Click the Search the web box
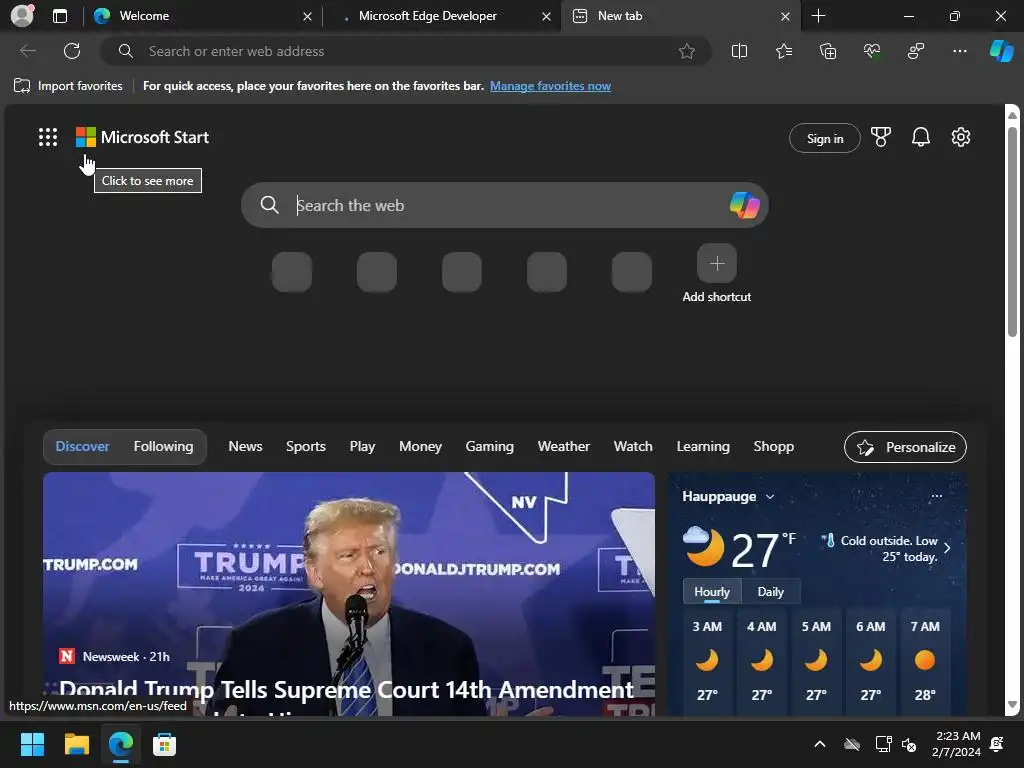Image resolution: width=1024 pixels, height=768 pixels. [504, 205]
